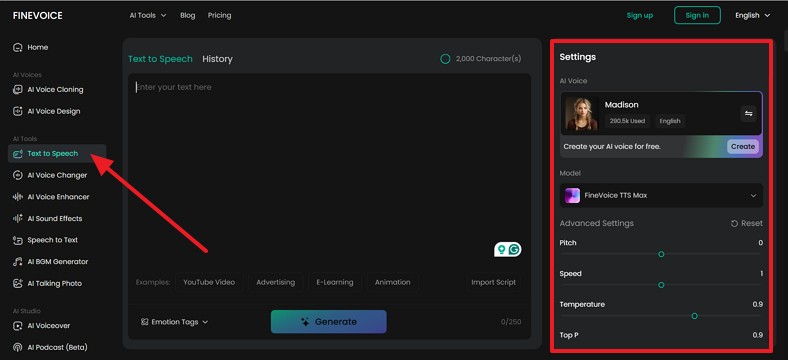Viewport: 788px width, 360px height.
Task: Choose the Advertising example
Action: [275, 282]
